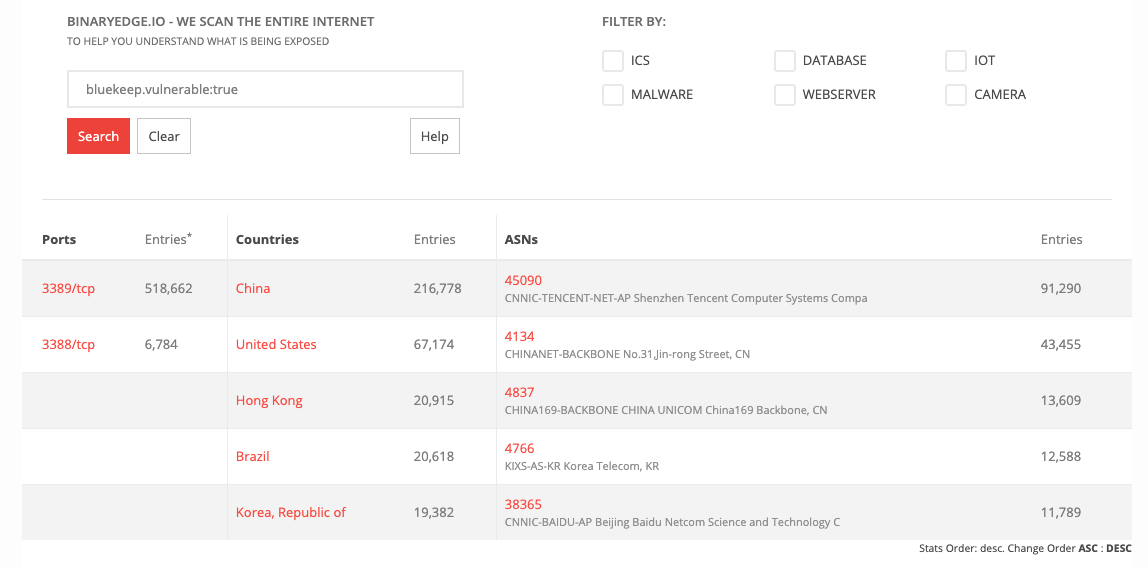
Task: Select the China country link
Action: [x=253, y=288]
